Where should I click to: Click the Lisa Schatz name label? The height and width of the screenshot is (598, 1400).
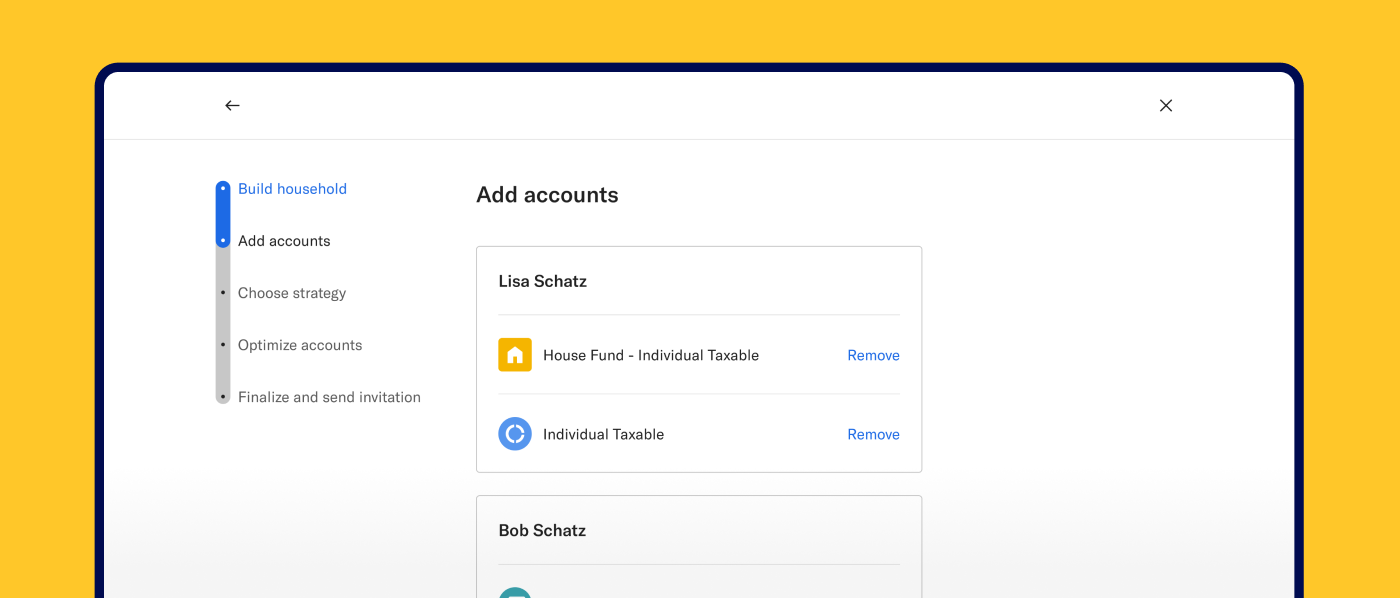pyautogui.click(x=542, y=281)
